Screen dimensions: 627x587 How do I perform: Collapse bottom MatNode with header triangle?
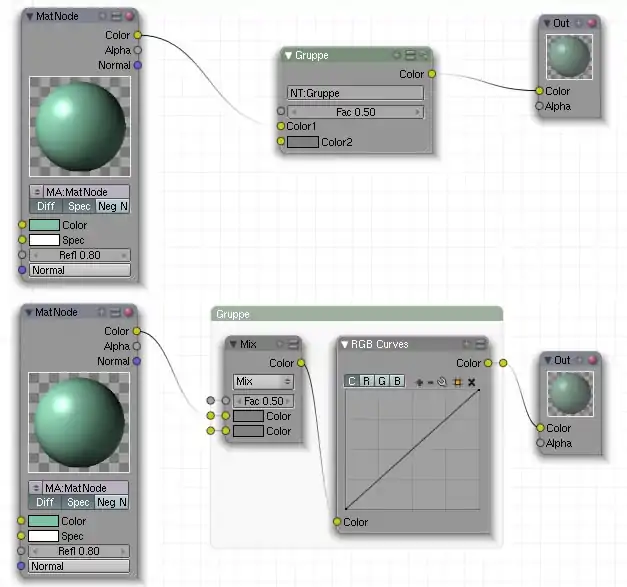coord(29,312)
